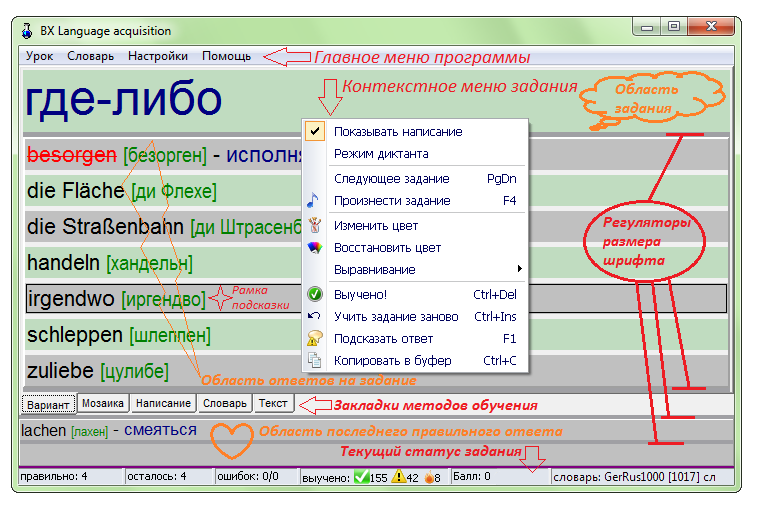Viewport: 760px width, 513px height.
Task: Click the green check icon in status bar
Action: click(361, 477)
